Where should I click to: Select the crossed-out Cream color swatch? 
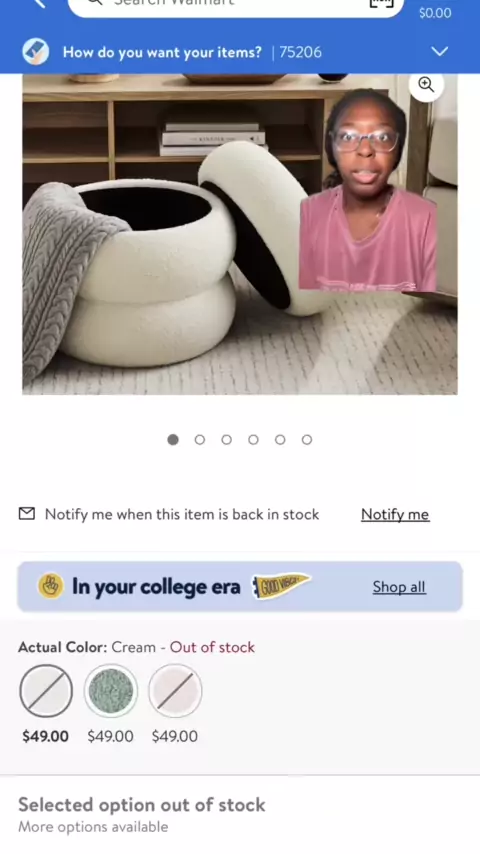click(x=46, y=691)
